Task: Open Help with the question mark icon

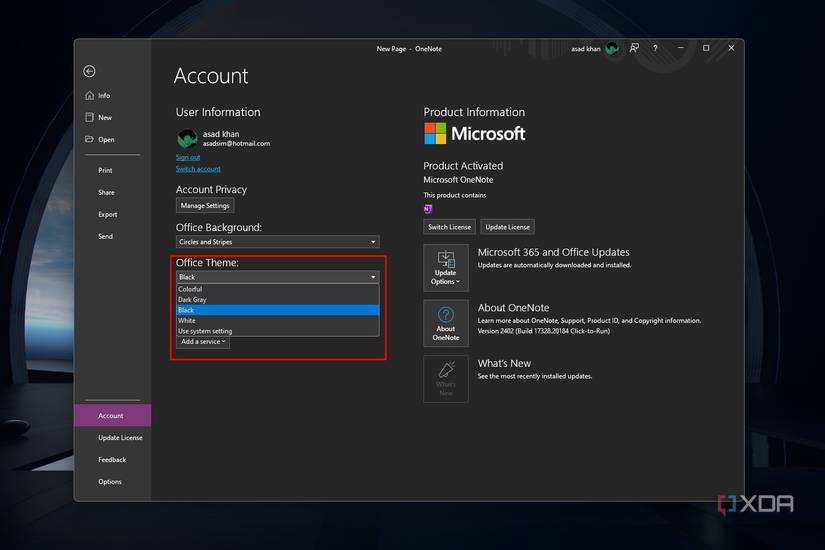Action: click(655, 48)
